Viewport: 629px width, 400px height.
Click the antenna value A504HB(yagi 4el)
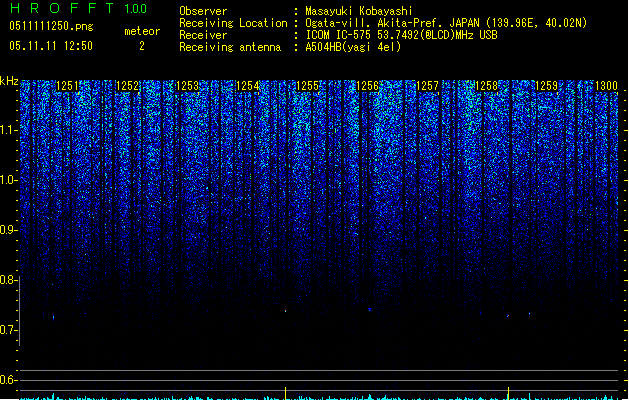(x=353, y=47)
